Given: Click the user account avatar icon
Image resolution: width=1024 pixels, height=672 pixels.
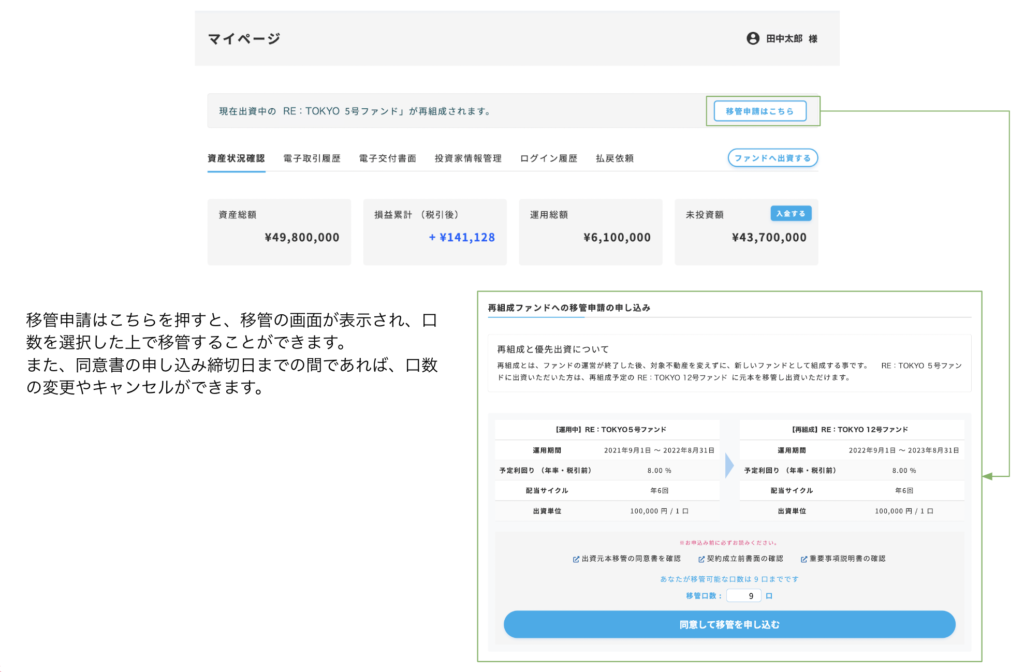Looking at the screenshot, I should pos(753,39).
